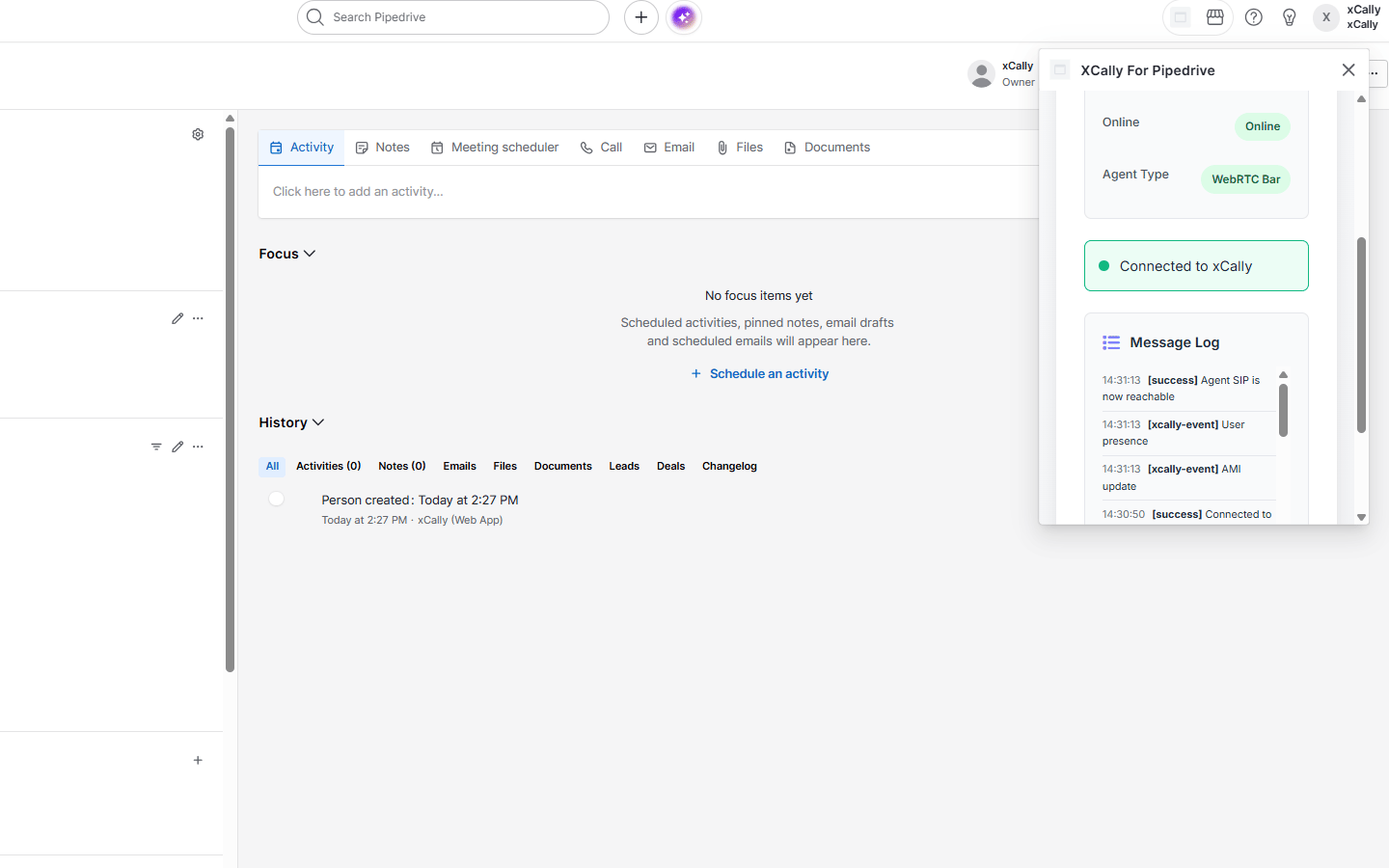Image resolution: width=1389 pixels, height=868 pixels.
Task: Open the xCally app extension icon in top bar
Action: pos(1180,17)
